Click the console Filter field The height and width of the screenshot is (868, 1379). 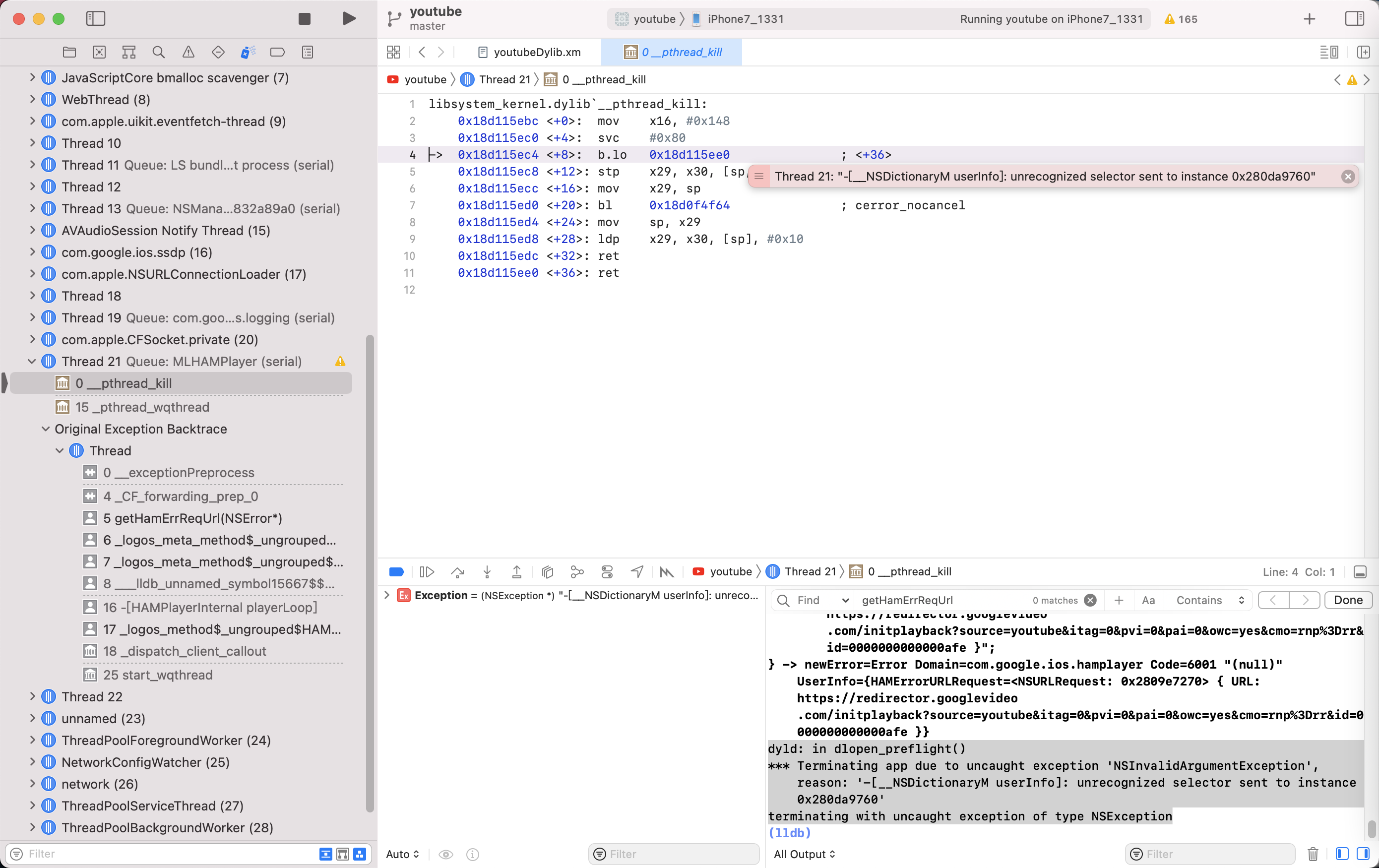point(1210,854)
